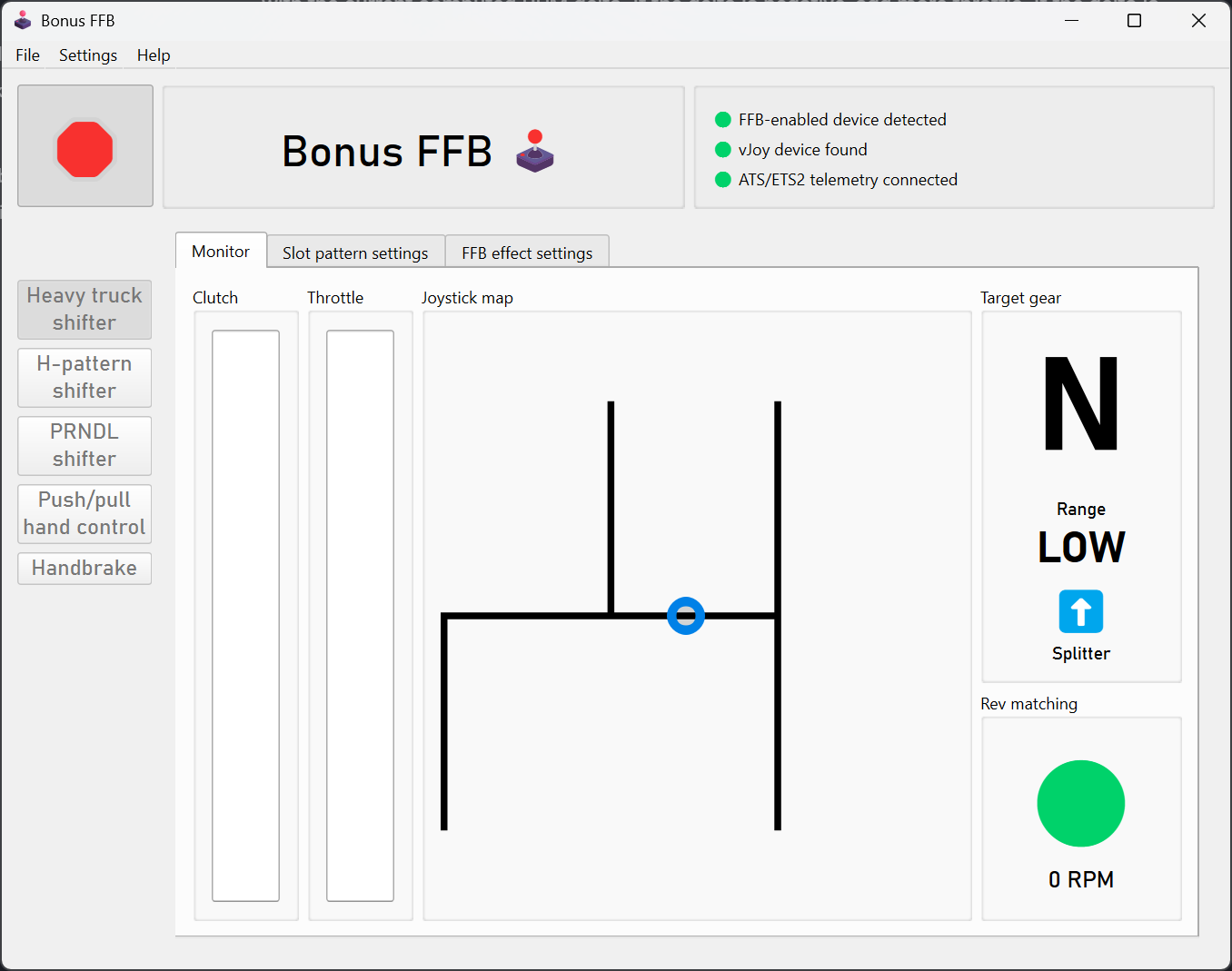Choose the PRNDL shifter mode
Viewport: 1232px width, 971px height.
[84, 446]
